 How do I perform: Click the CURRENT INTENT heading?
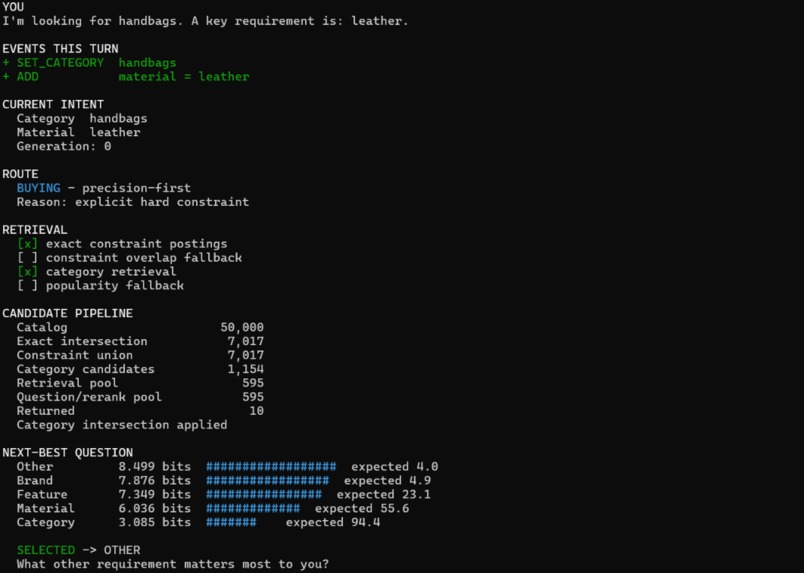pos(53,105)
